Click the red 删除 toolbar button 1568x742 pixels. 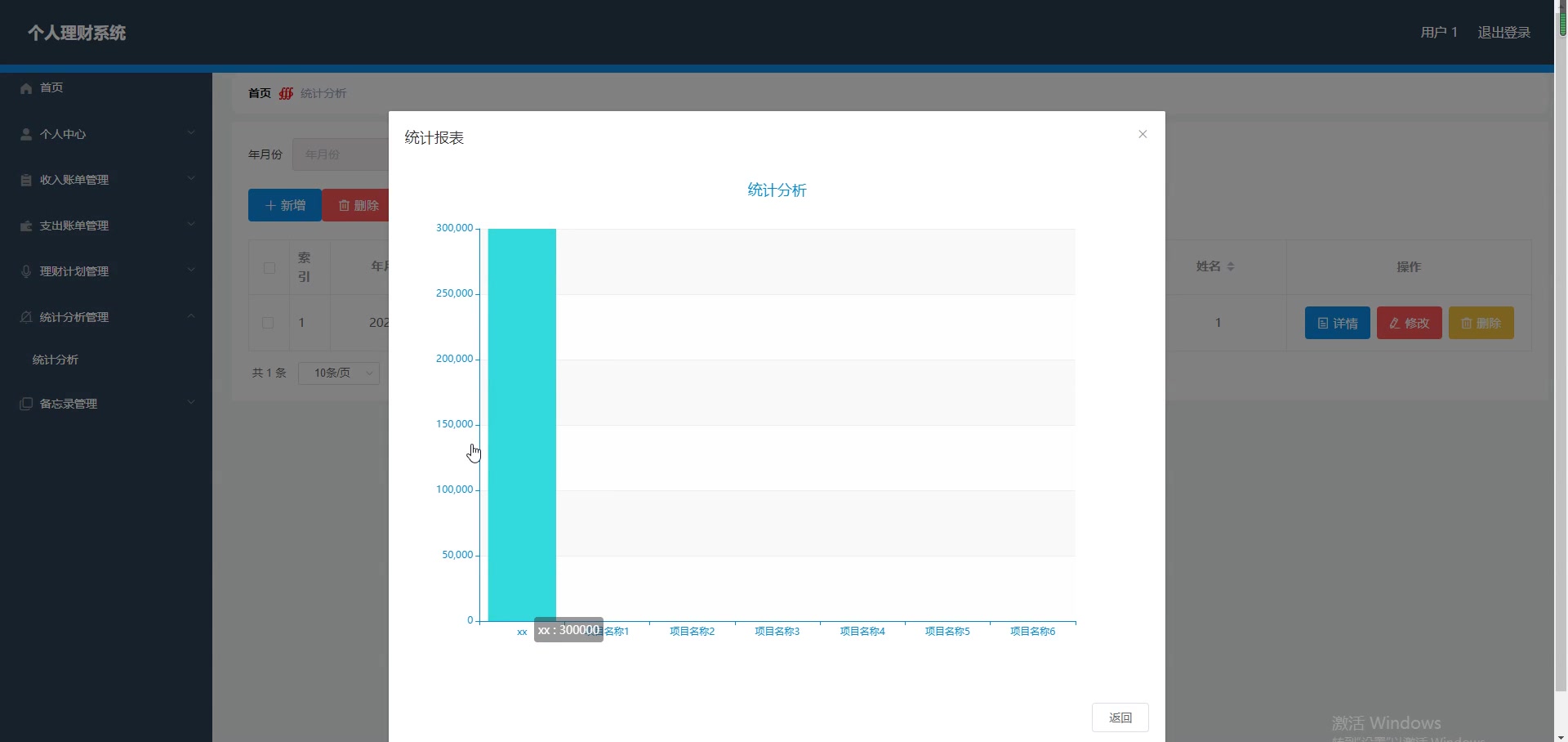(356, 205)
